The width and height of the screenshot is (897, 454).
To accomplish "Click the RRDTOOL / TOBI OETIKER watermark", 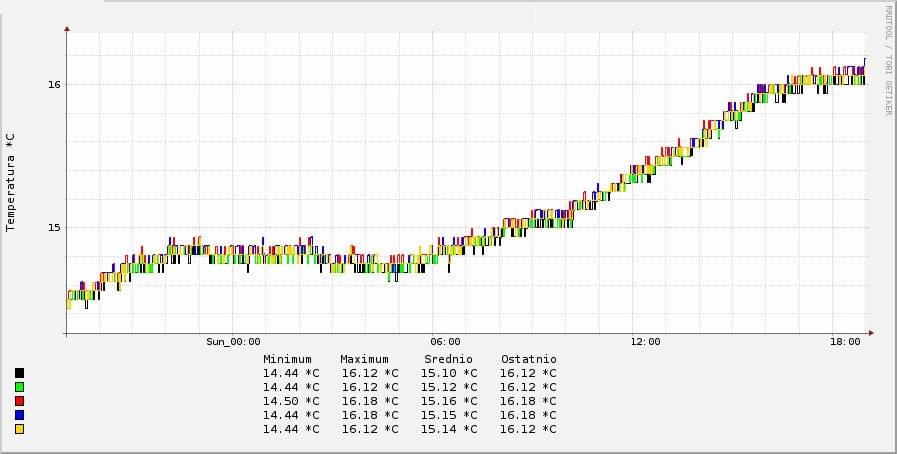I will (x=887, y=60).
